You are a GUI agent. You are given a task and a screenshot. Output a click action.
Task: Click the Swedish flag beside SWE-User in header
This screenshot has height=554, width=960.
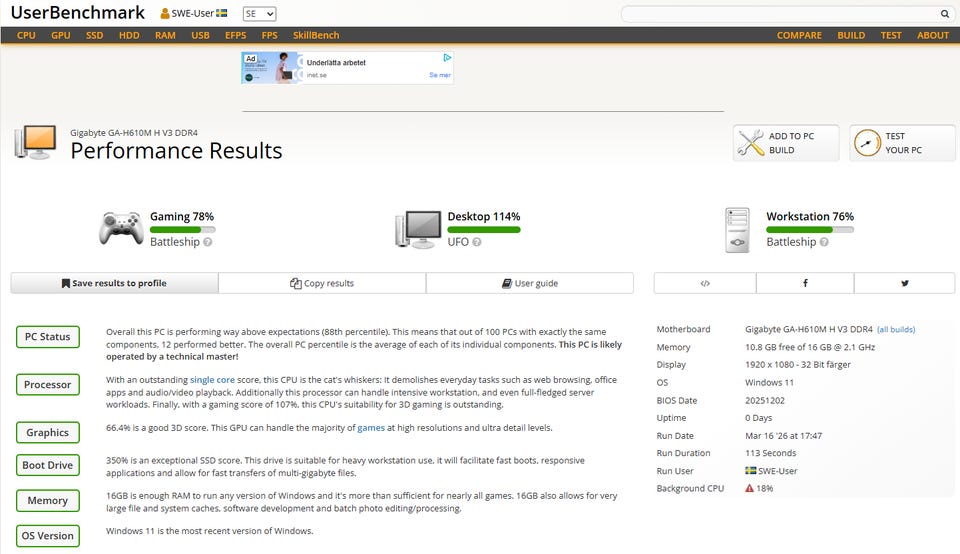tap(222, 13)
